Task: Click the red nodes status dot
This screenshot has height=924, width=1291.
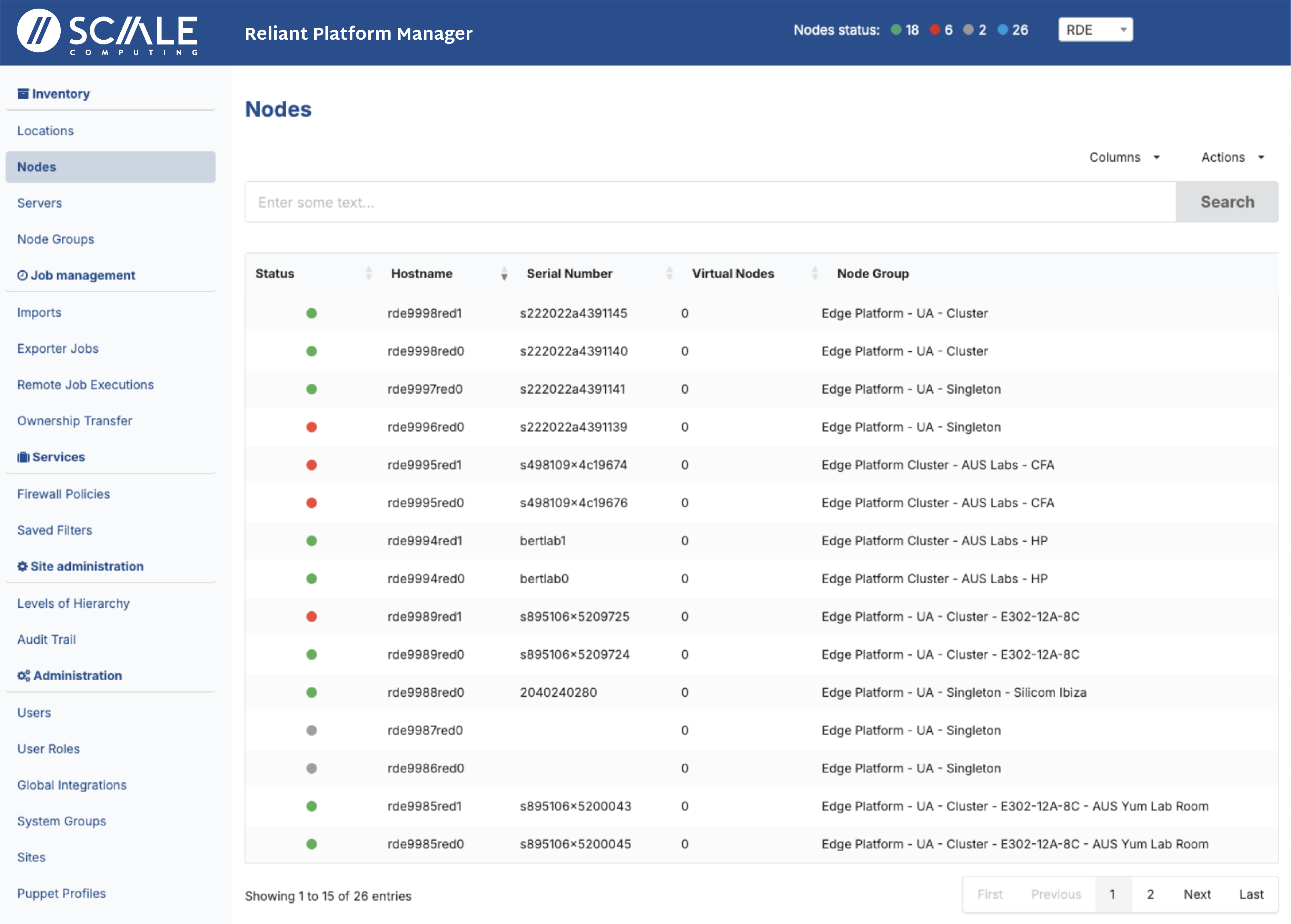Action: 935,30
